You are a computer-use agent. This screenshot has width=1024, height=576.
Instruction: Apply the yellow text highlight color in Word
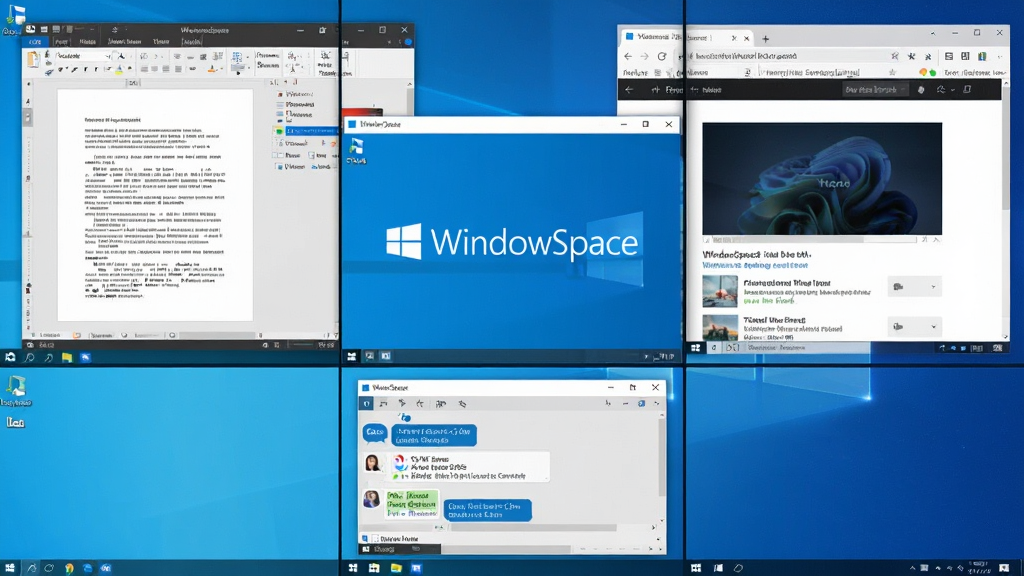pyautogui.click(x=120, y=69)
